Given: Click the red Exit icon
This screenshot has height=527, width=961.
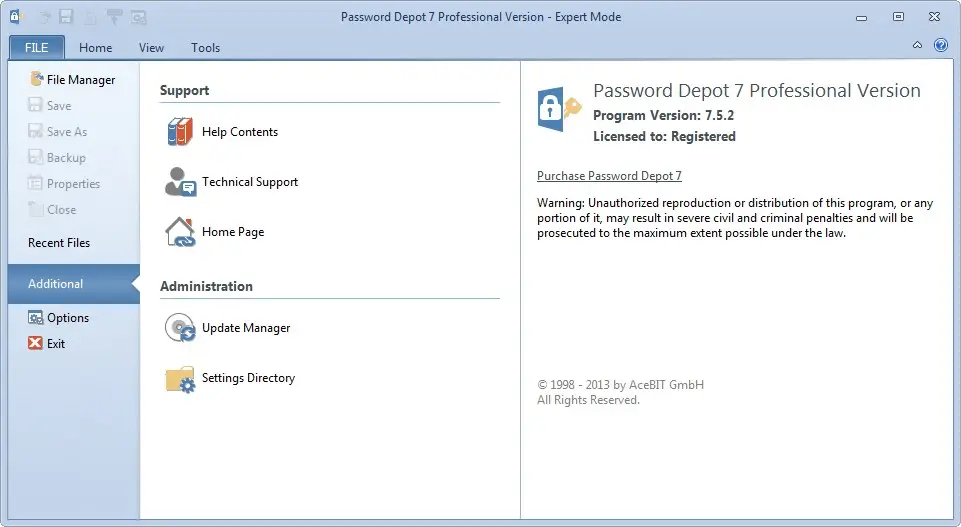Looking at the screenshot, I should tap(36, 343).
